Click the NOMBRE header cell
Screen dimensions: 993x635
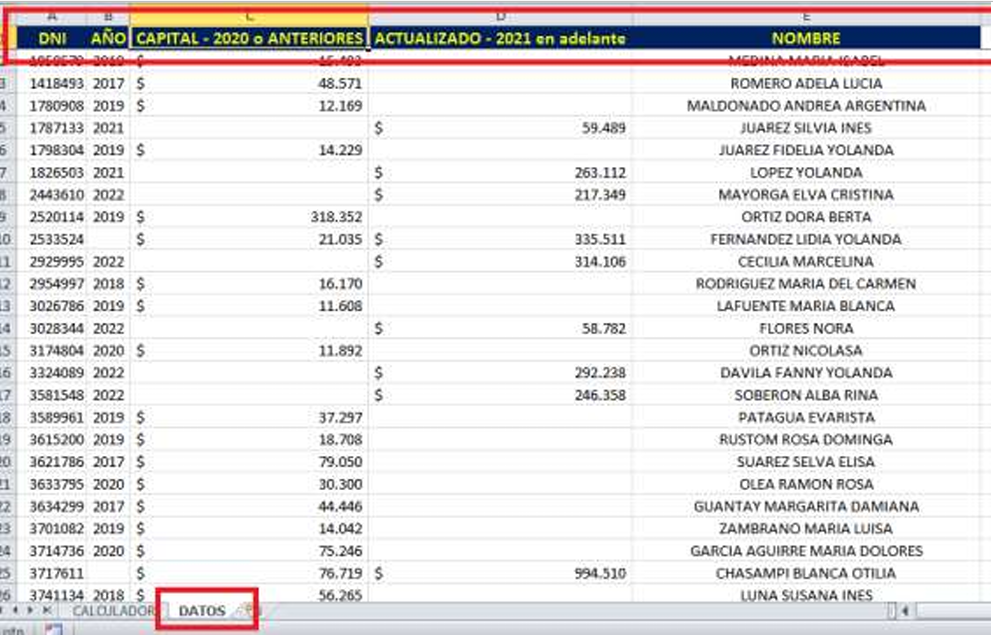(806, 38)
